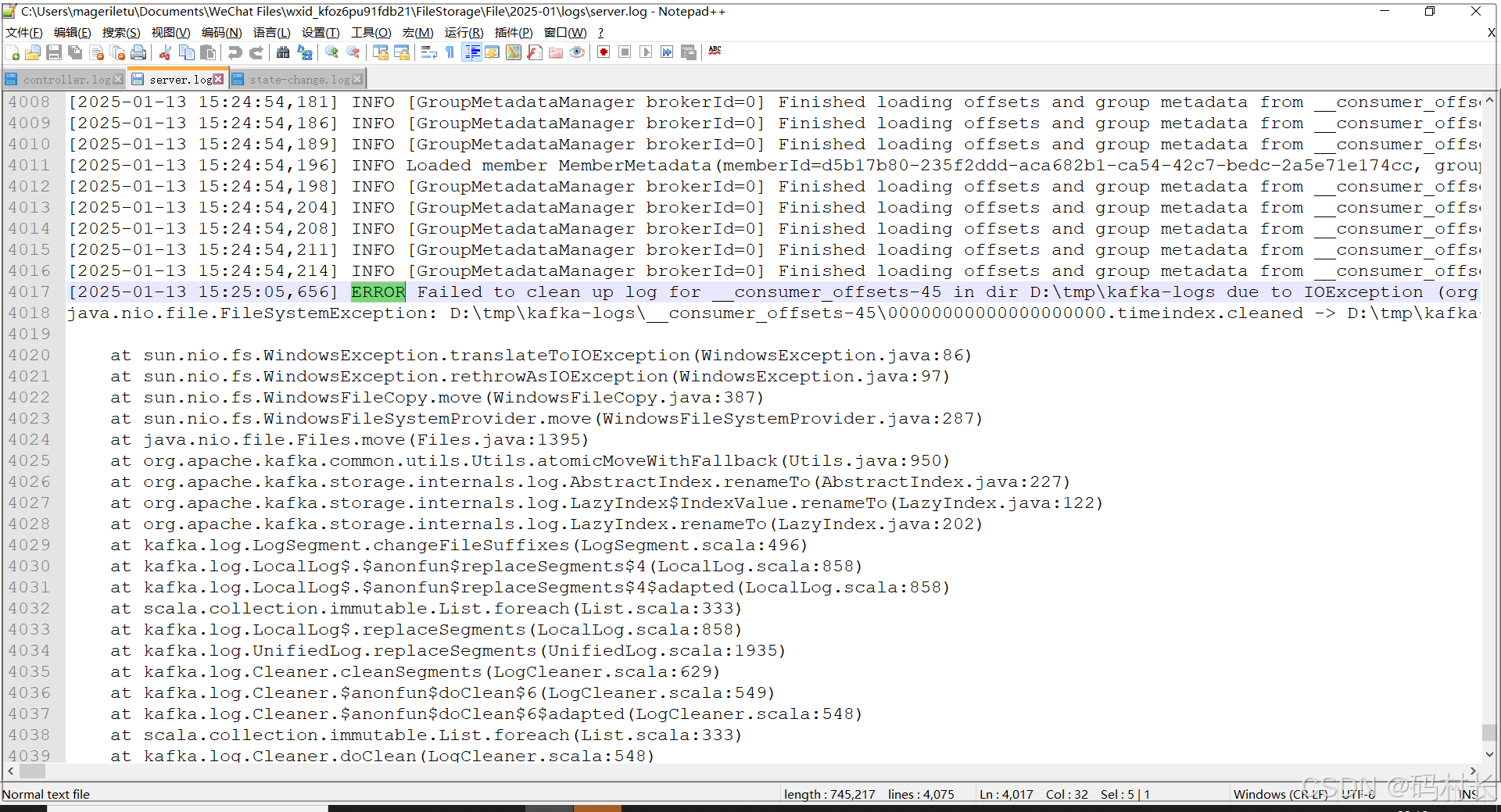The height and width of the screenshot is (812, 1501).
Task: Click the User Defined Language icon
Action: tap(493, 52)
